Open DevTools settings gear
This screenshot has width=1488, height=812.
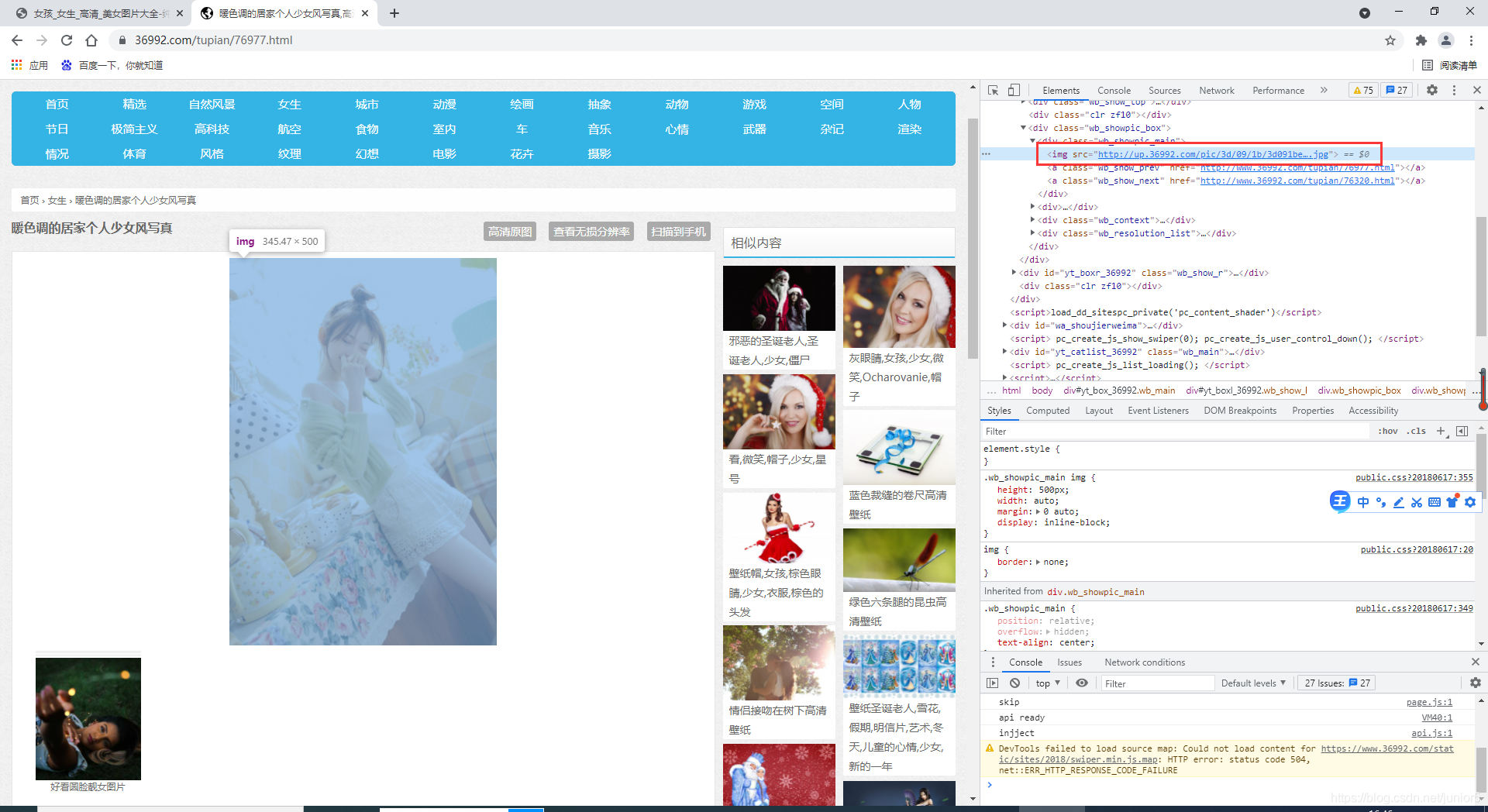(x=1432, y=91)
